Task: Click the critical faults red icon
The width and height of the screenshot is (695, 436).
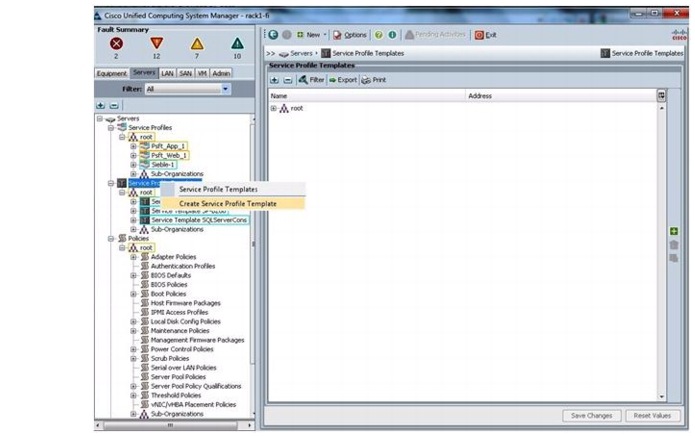Action: pos(116,43)
